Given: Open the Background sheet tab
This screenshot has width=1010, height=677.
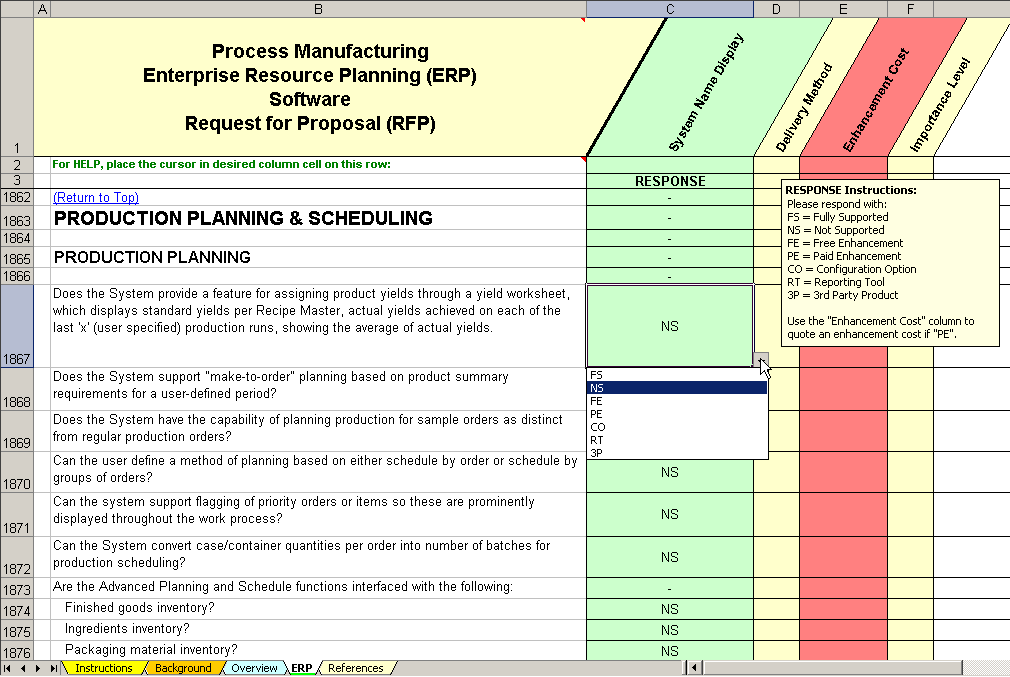Looking at the screenshot, I should click(x=183, y=669).
